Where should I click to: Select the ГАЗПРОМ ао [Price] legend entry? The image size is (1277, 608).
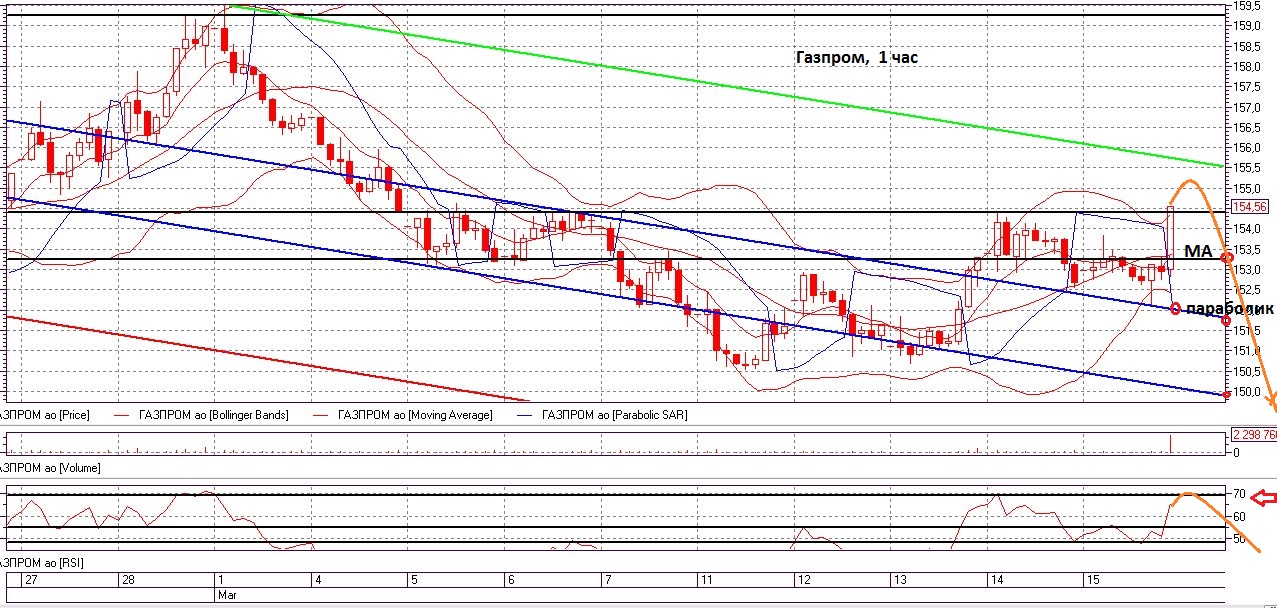pos(45,414)
